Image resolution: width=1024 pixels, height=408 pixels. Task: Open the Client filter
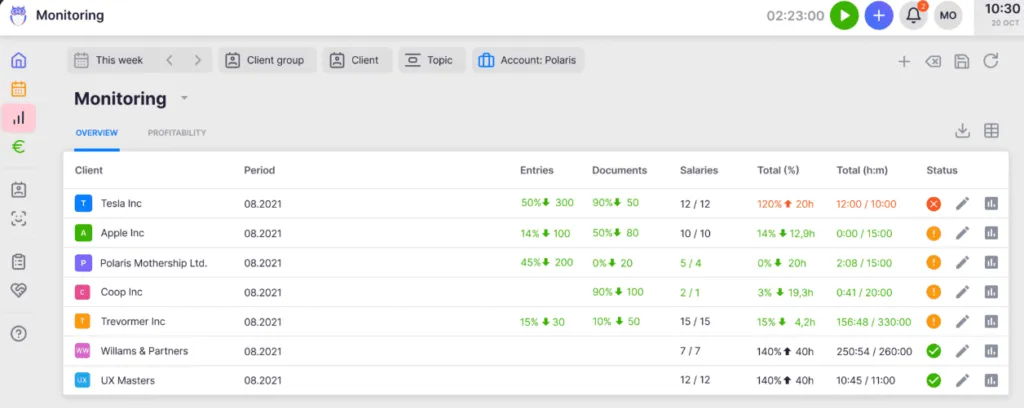[x=357, y=60]
